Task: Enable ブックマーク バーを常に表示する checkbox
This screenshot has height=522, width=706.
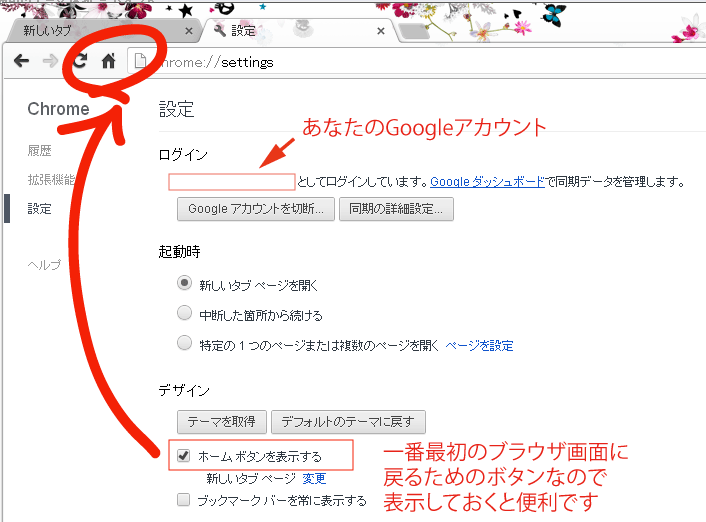Action: point(183,499)
